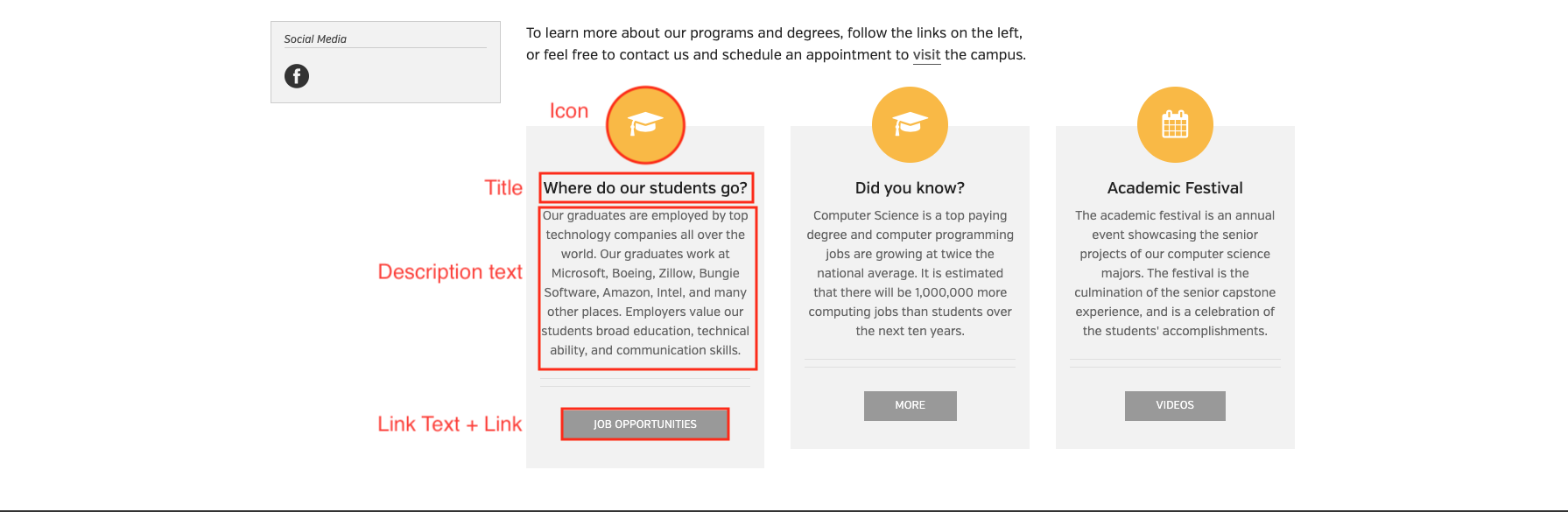1568x512 pixels.
Task: Click the Facebook icon under Social Media
Action: tap(297, 76)
